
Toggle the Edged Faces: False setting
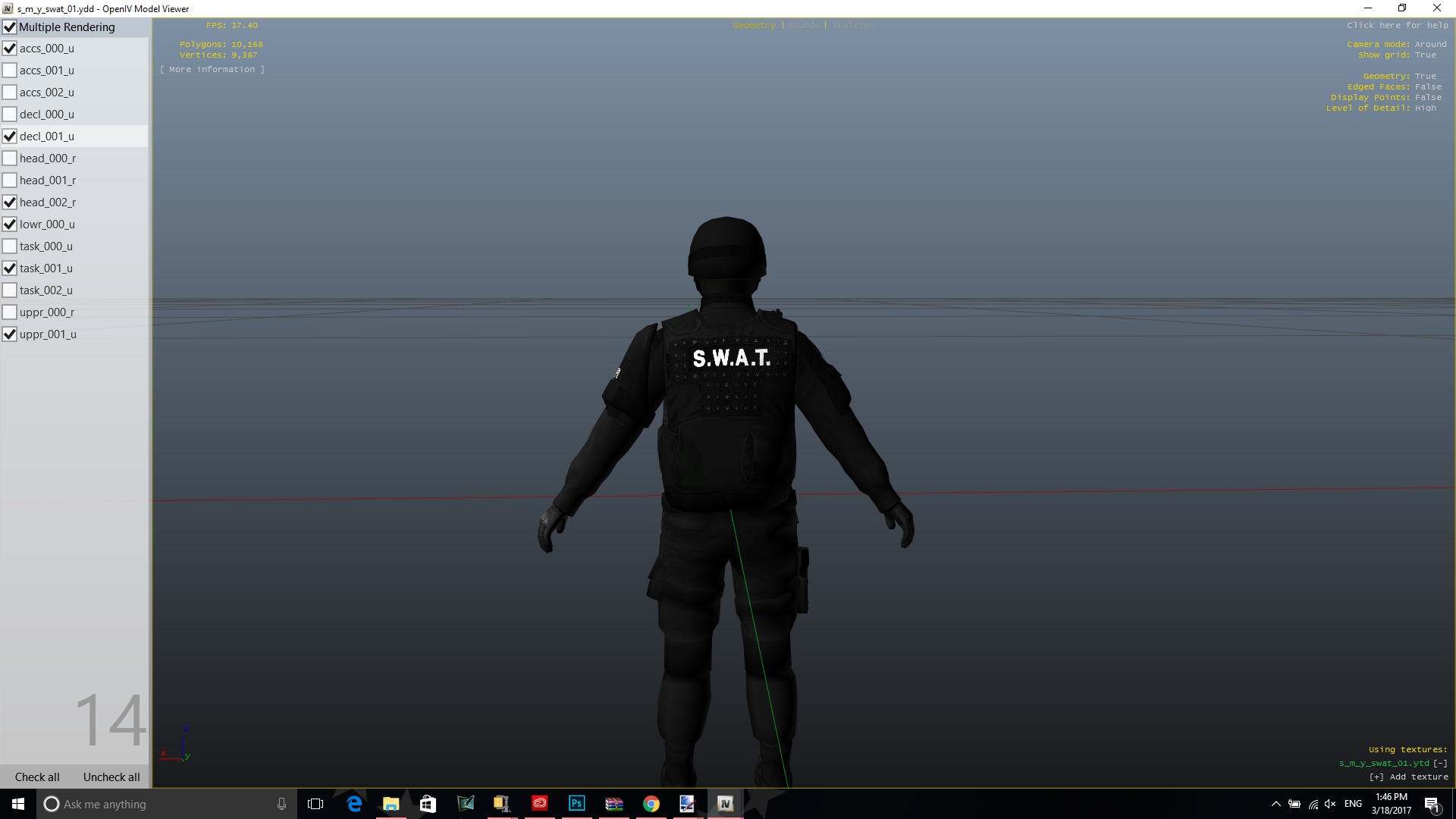pyautogui.click(x=1395, y=87)
